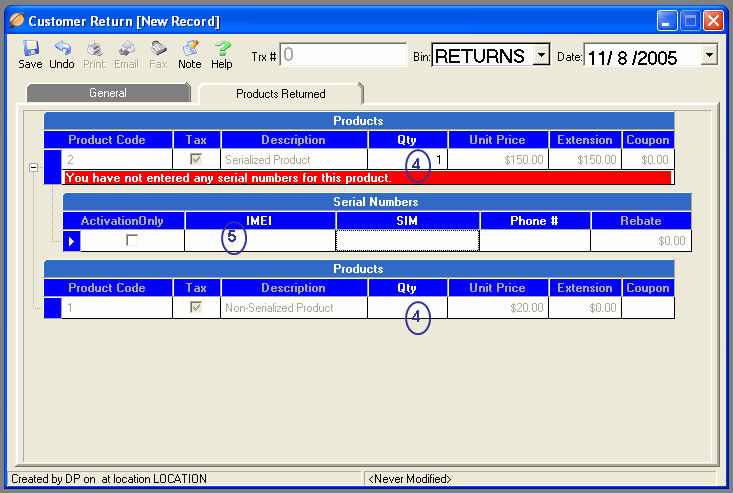Click the Non-Serialized Product description cell
This screenshot has height=493, width=733.
294,307
